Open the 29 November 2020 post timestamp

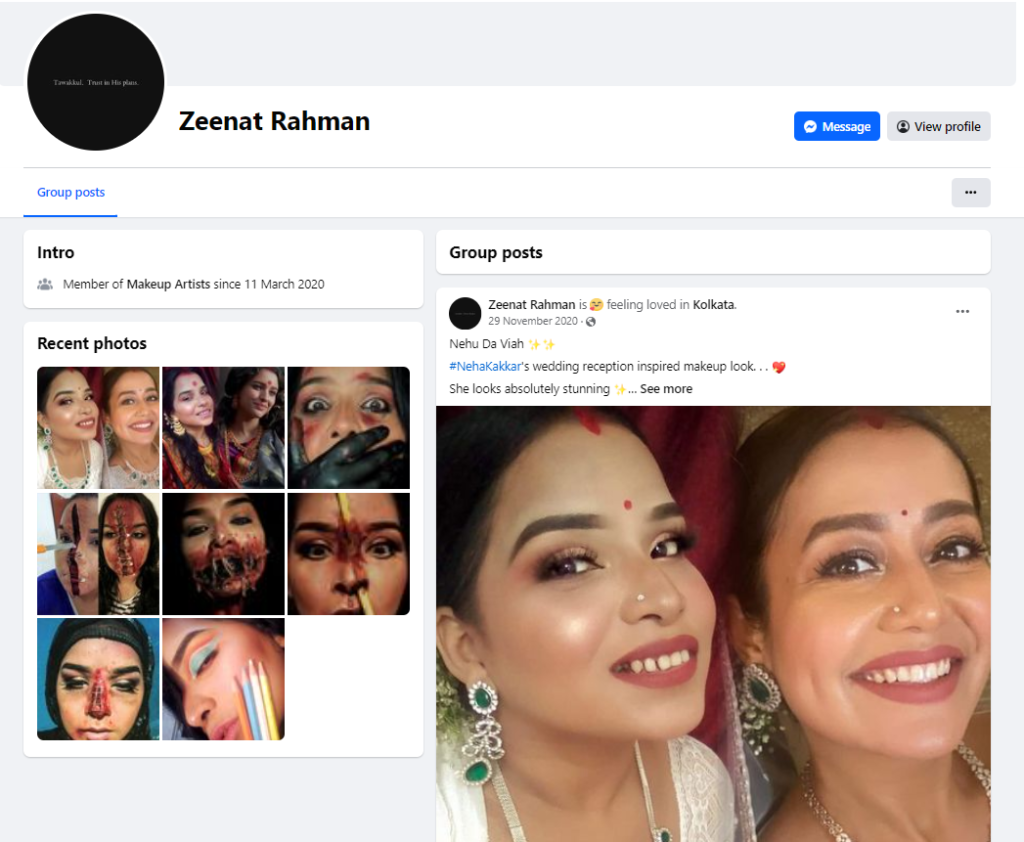click(533, 321)
